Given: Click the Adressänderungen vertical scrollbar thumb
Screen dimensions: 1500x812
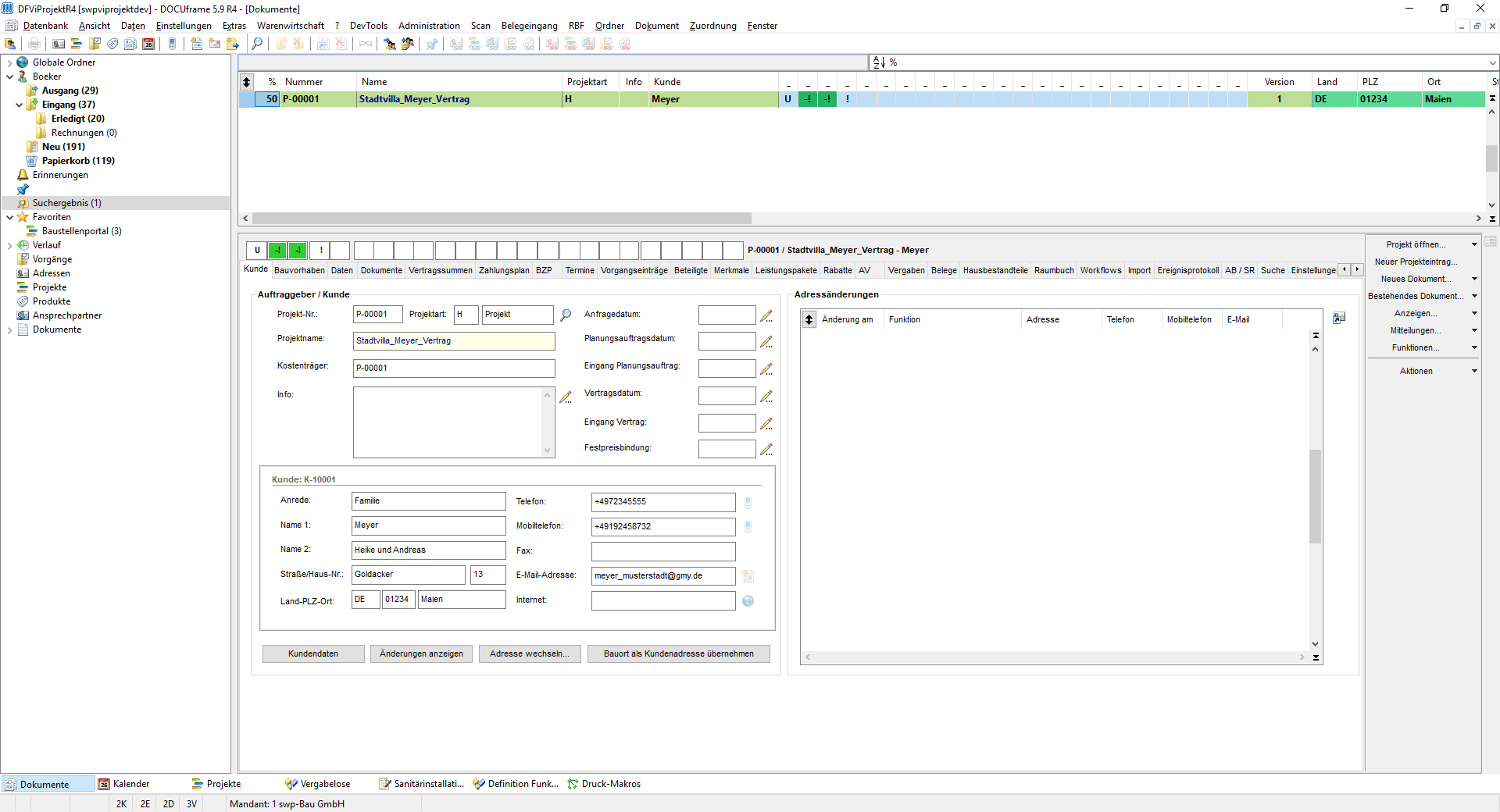Looking at the screenshot, I should (1315, 497).
